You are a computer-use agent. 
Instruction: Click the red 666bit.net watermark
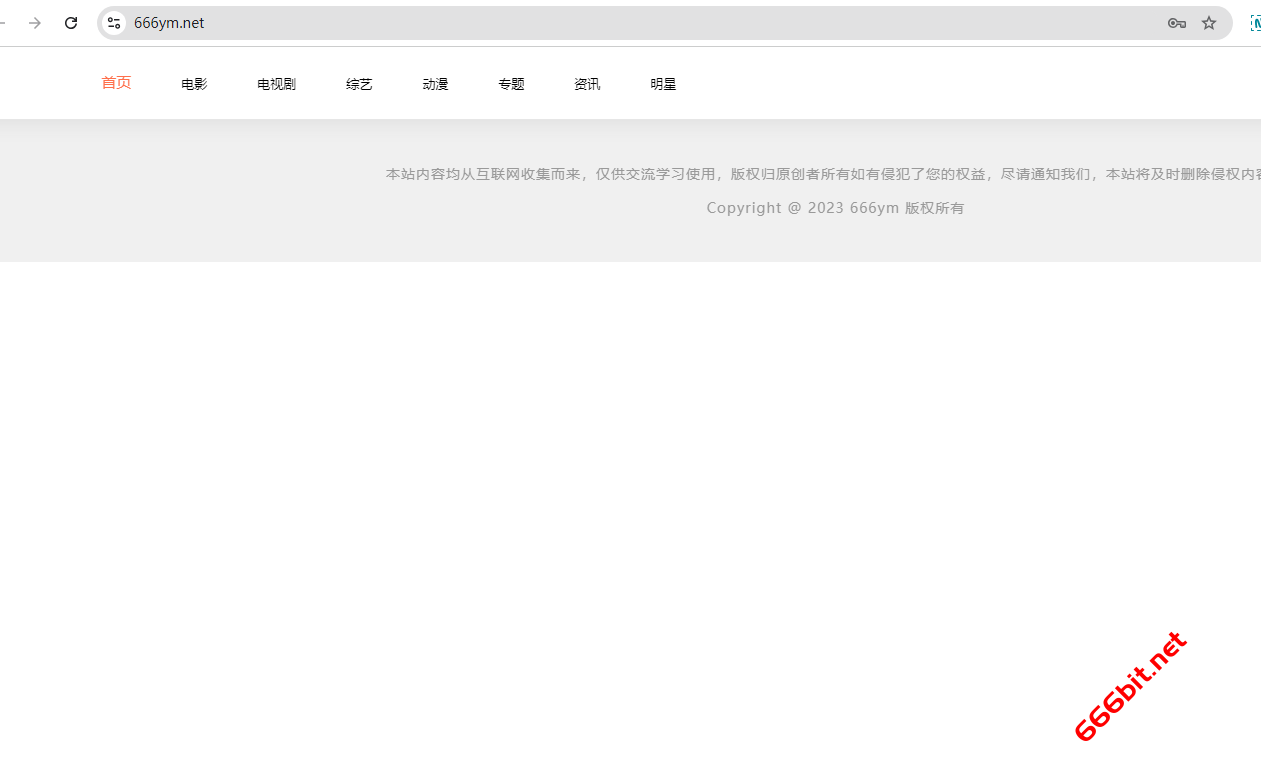tap(1130, 687)
